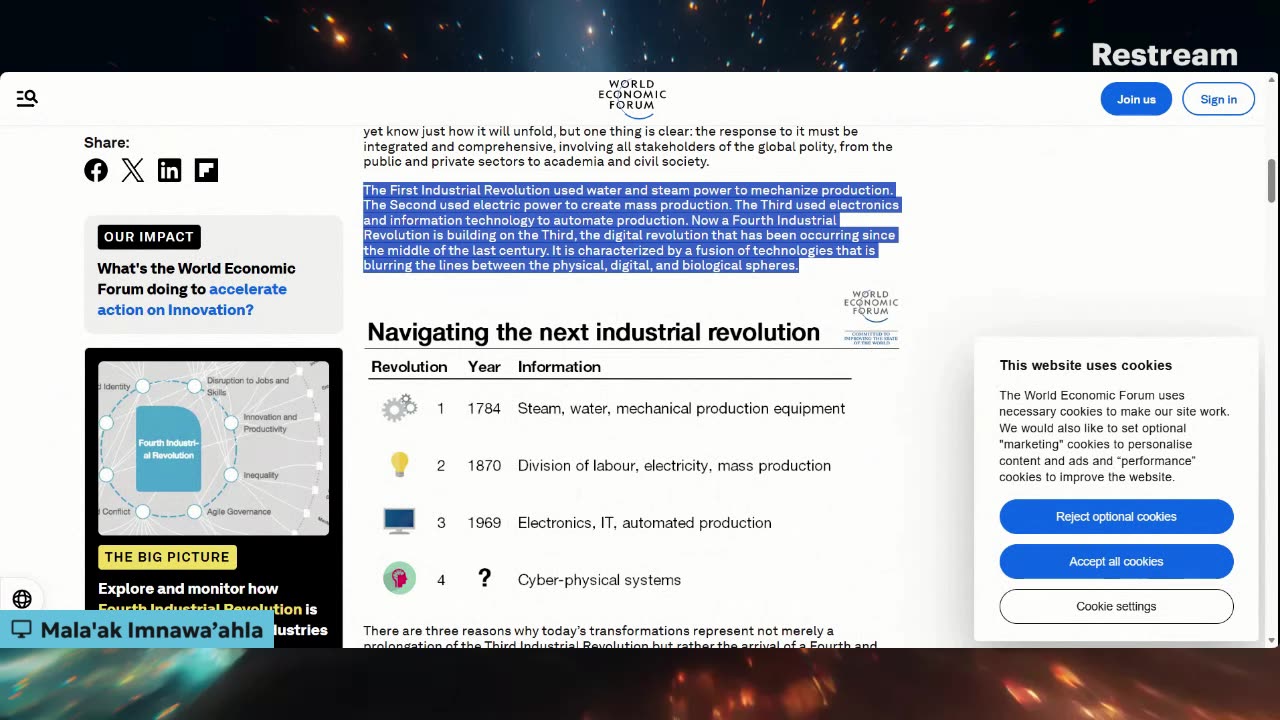Click THE BIG PICTURE label
Screen dimensions: 1280x720
point(167,557)
